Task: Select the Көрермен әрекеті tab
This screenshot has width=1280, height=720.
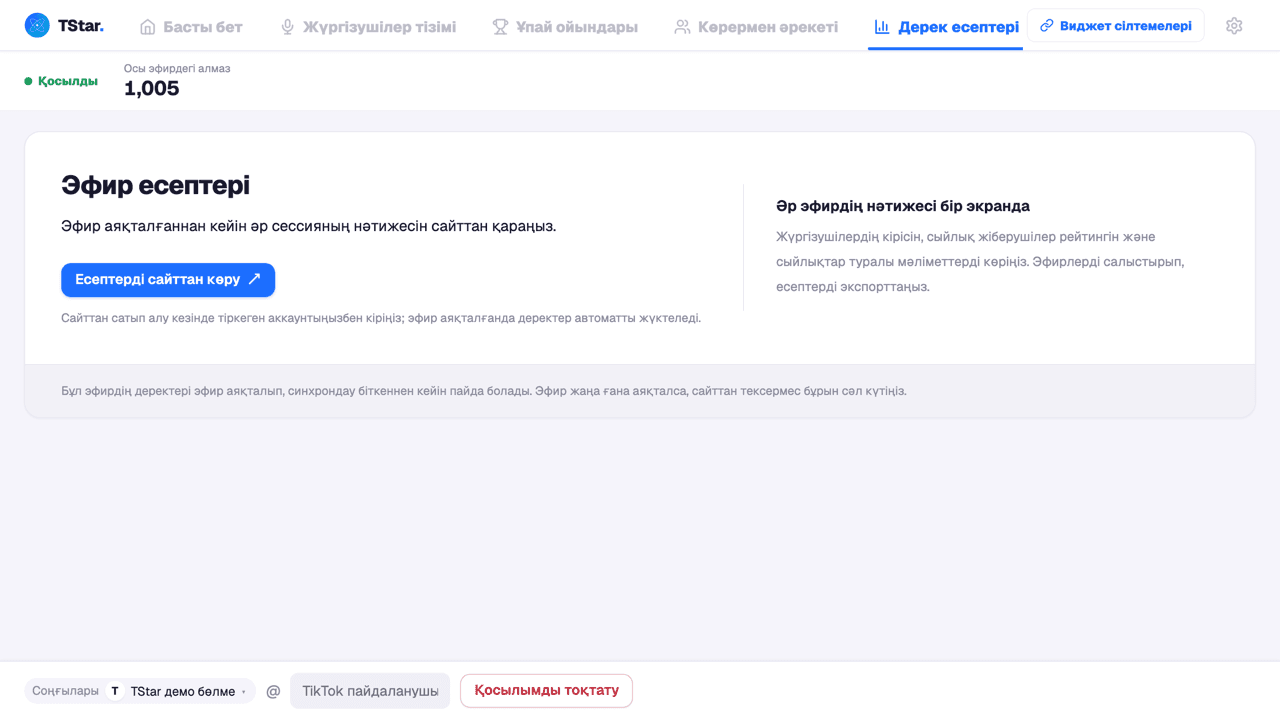Action: pyautogui.click(x=756, y=27)
